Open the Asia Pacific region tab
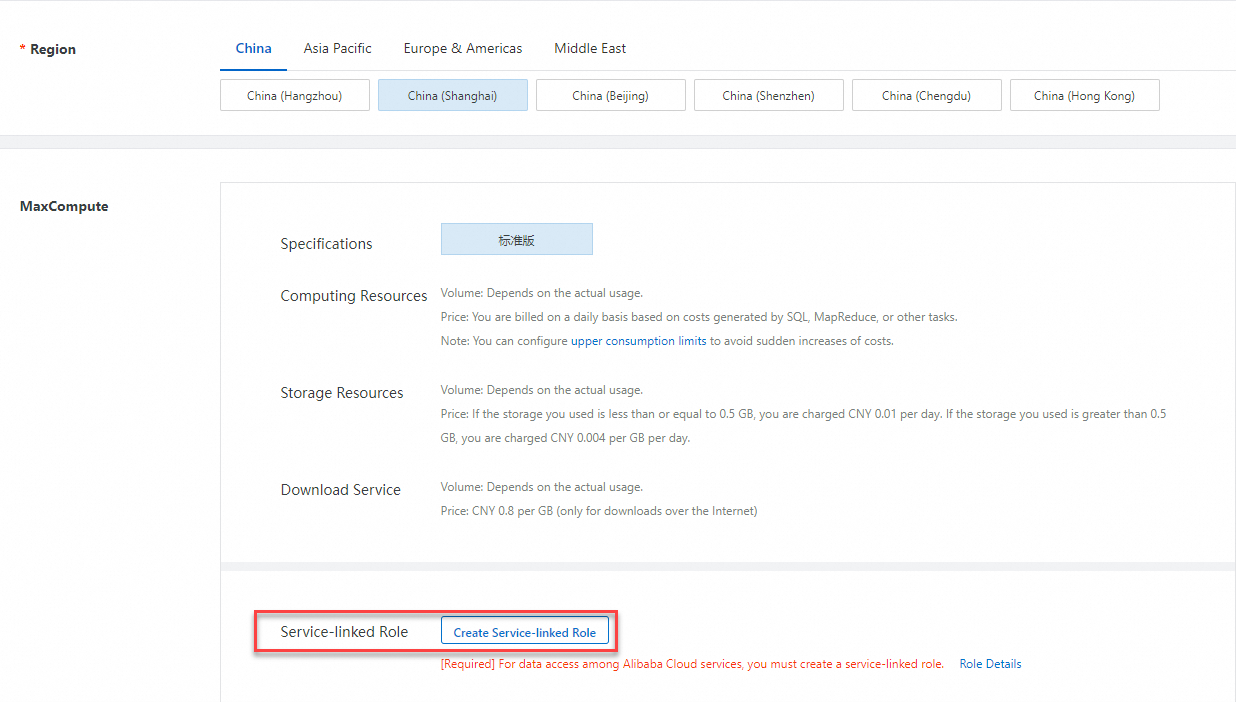This screenshot has height=702, width=1236. (337, 48)
